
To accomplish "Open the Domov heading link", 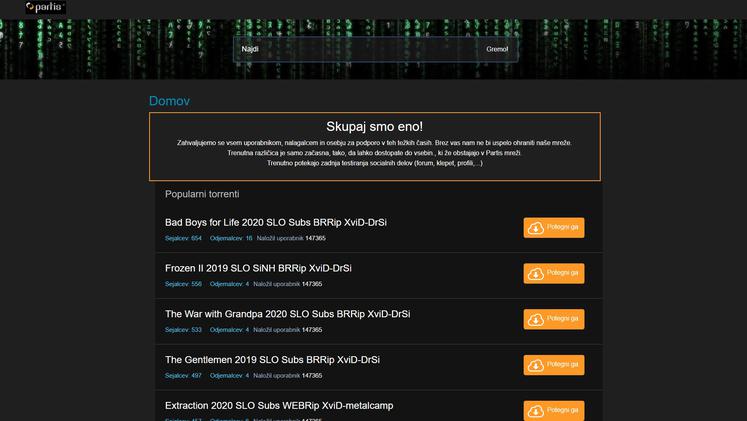I will tap(169, 101).
